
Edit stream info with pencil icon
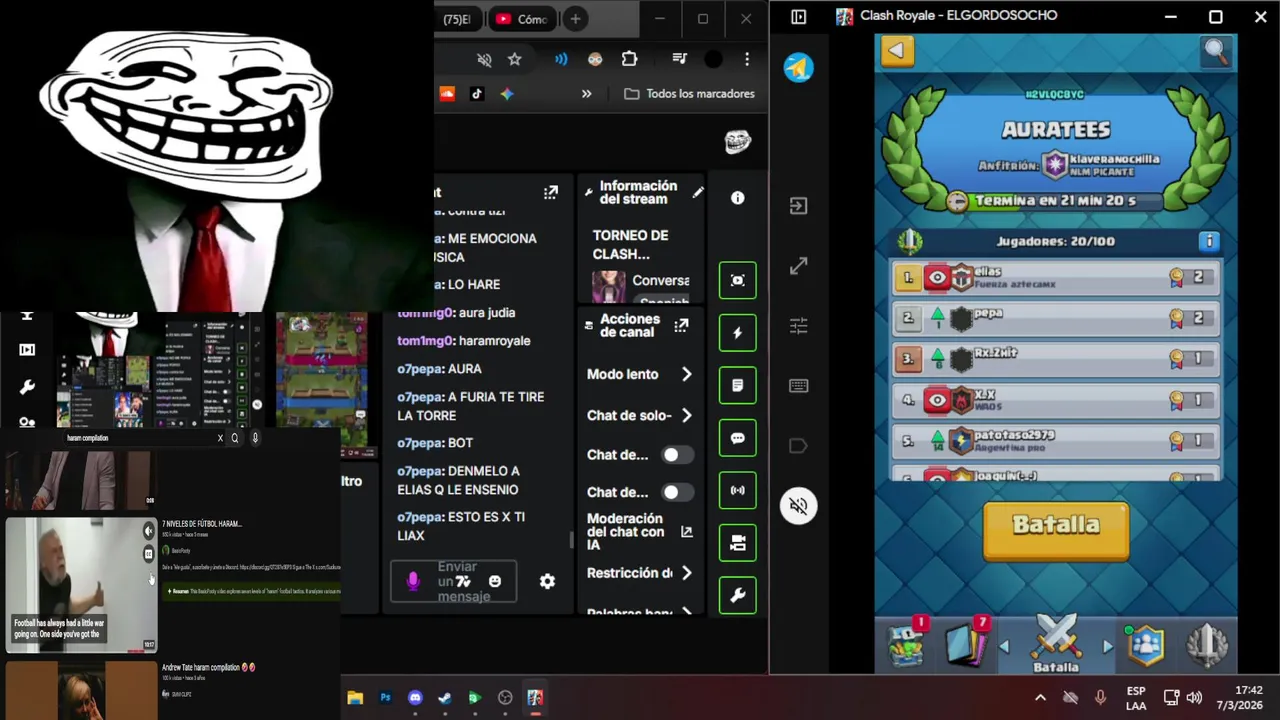point(698,192)
